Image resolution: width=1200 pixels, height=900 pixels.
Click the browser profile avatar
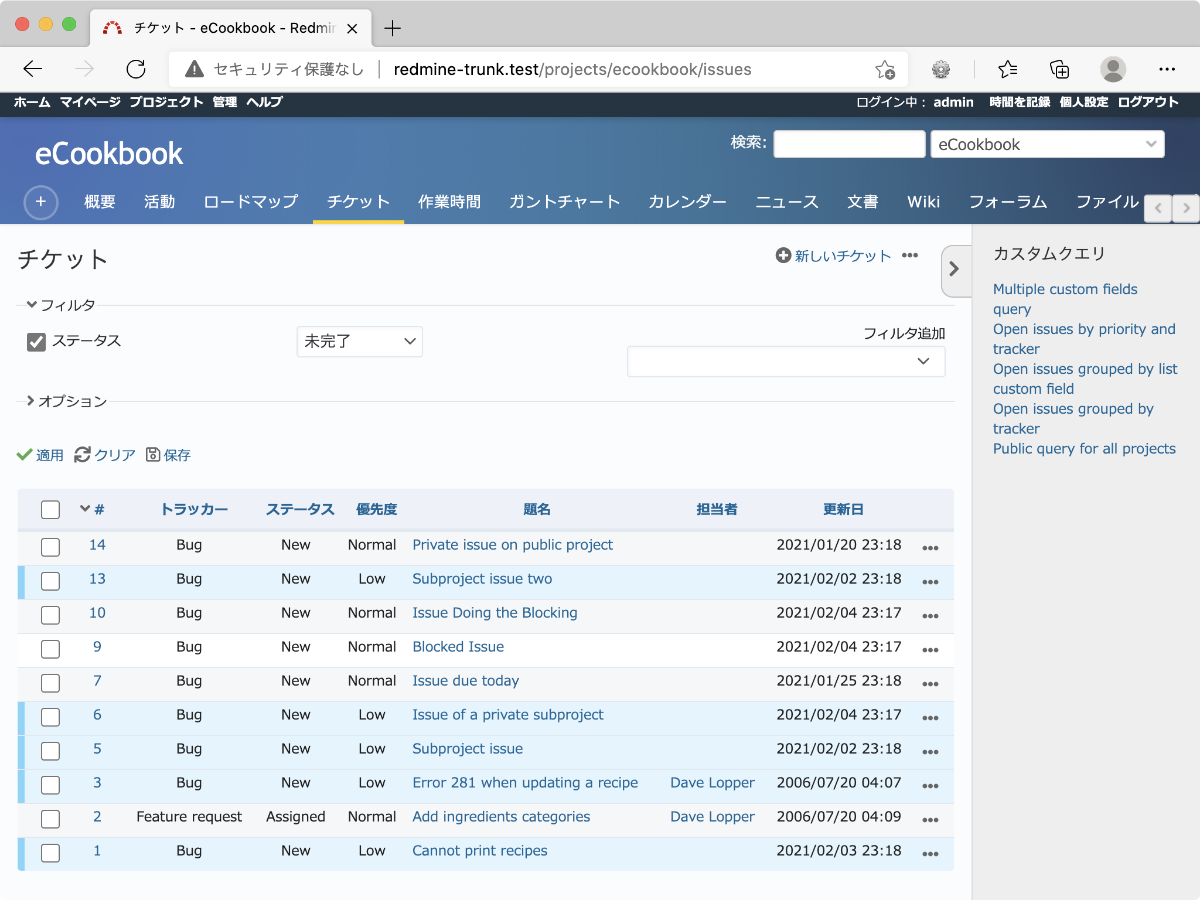pos(1113,69)
